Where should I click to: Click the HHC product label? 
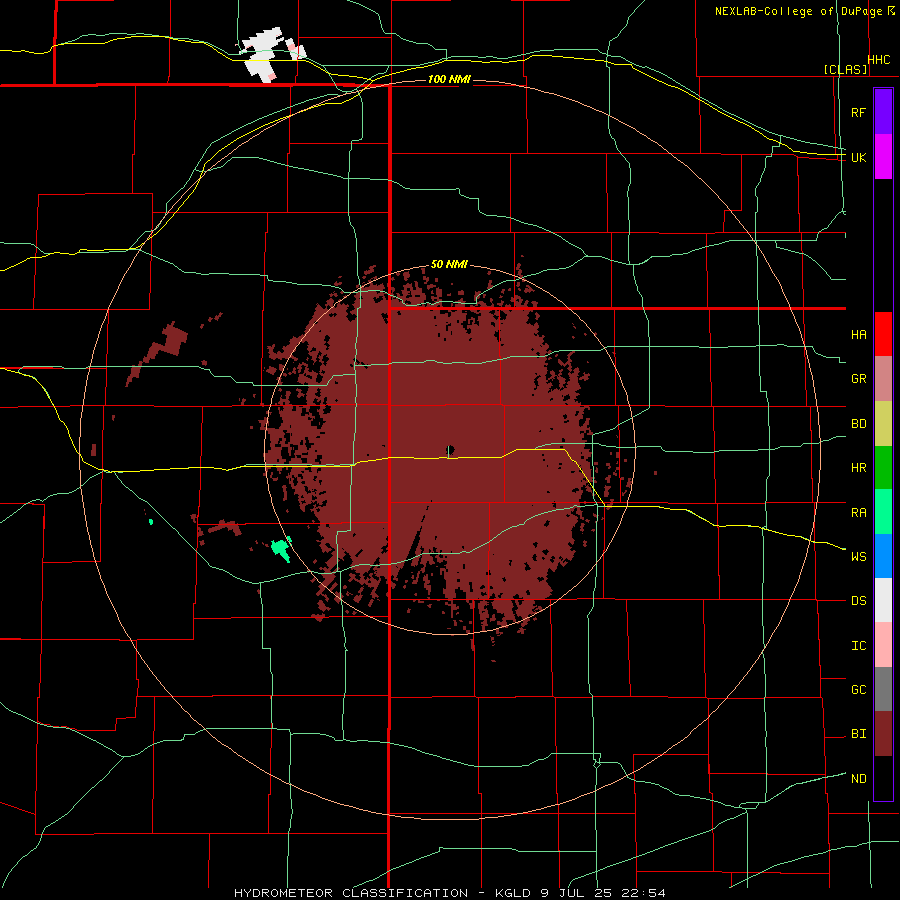(879, 60)
